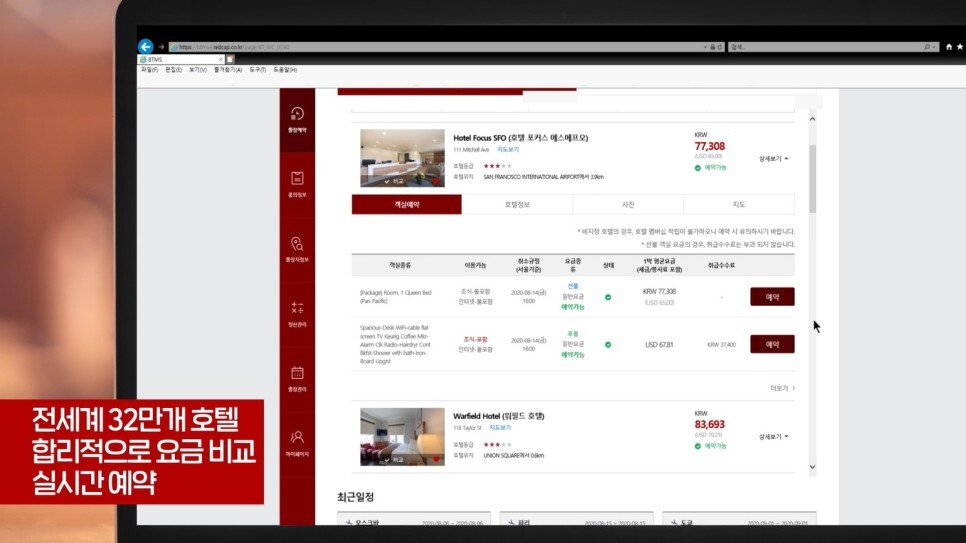Click the Hotel Focus SFO thumbnail photo
This screenshot has height=543, width=966.
[x=402, y=158]
